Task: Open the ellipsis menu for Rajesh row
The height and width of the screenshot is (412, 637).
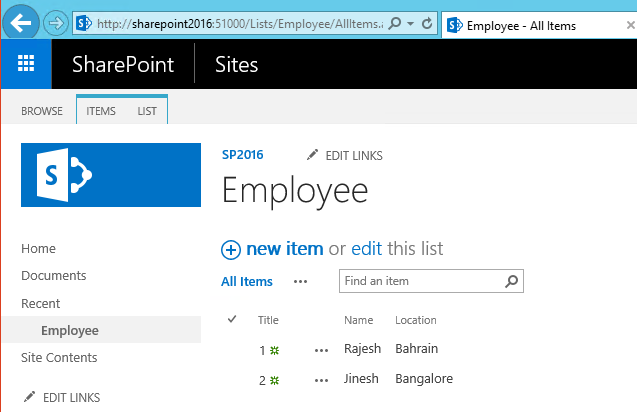Action: click(x=321, y=350)
